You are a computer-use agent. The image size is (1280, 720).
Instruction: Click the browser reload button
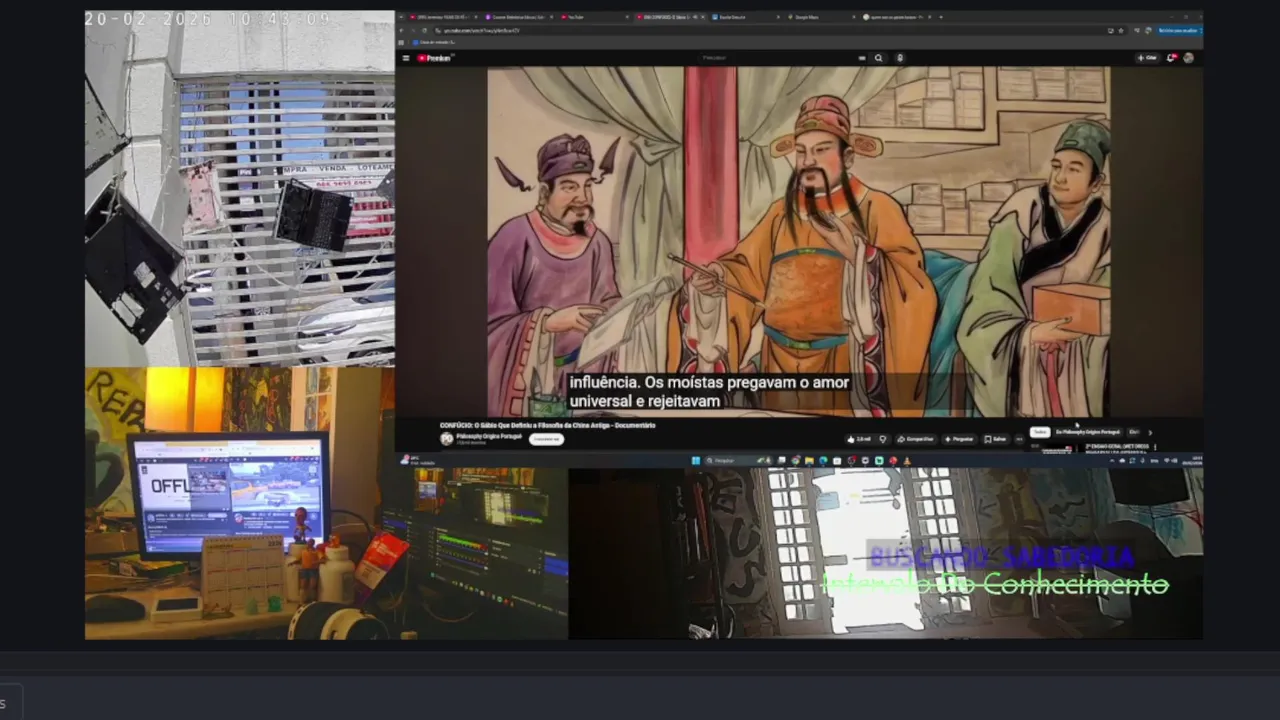pos(424,31)
